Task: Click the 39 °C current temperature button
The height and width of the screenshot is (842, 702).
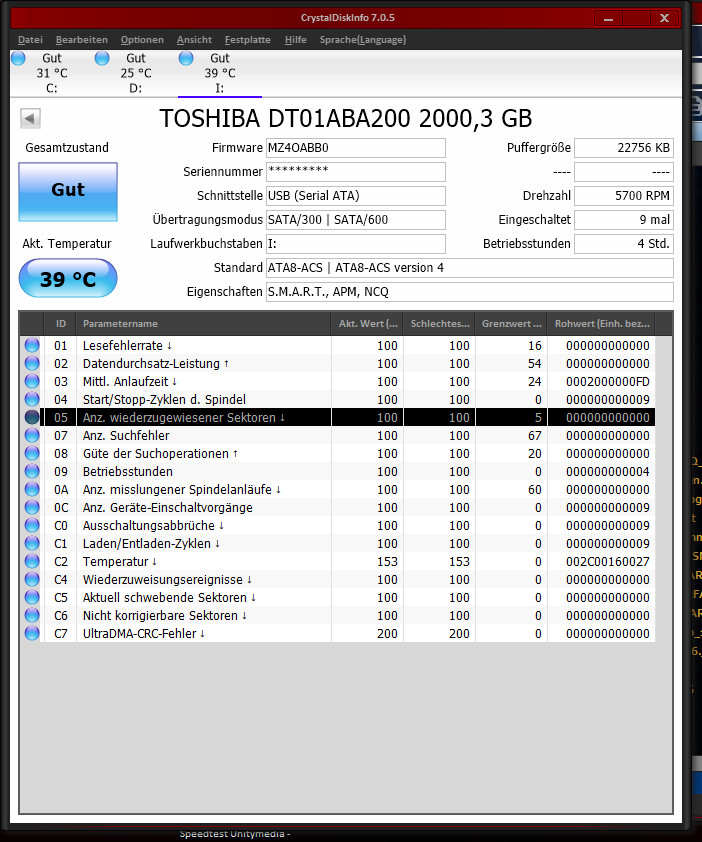Action: [x=68, y=278]
